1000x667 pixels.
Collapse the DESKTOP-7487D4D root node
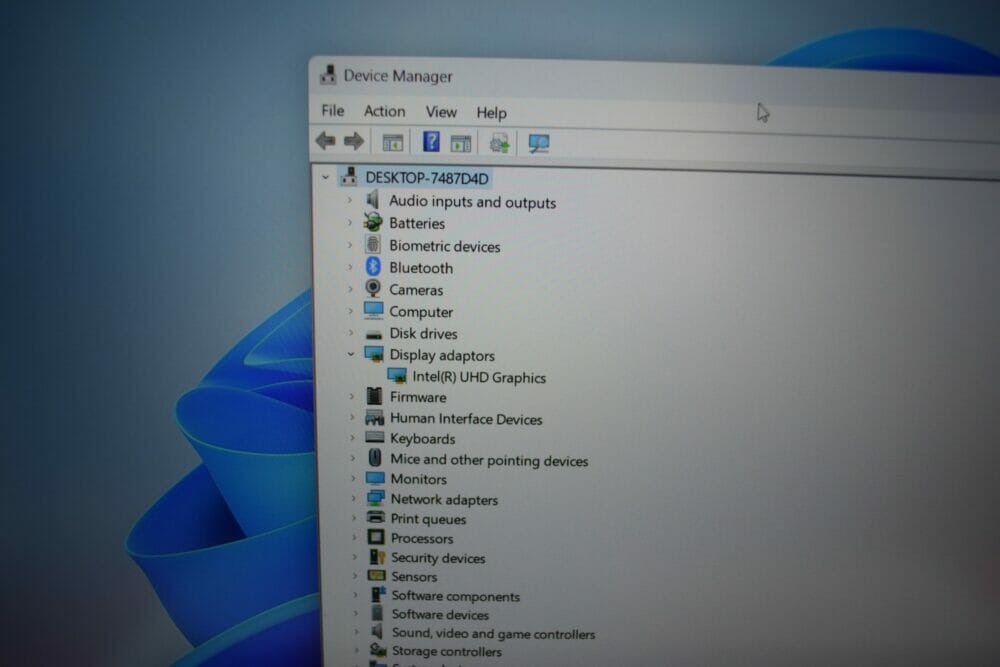326,177
